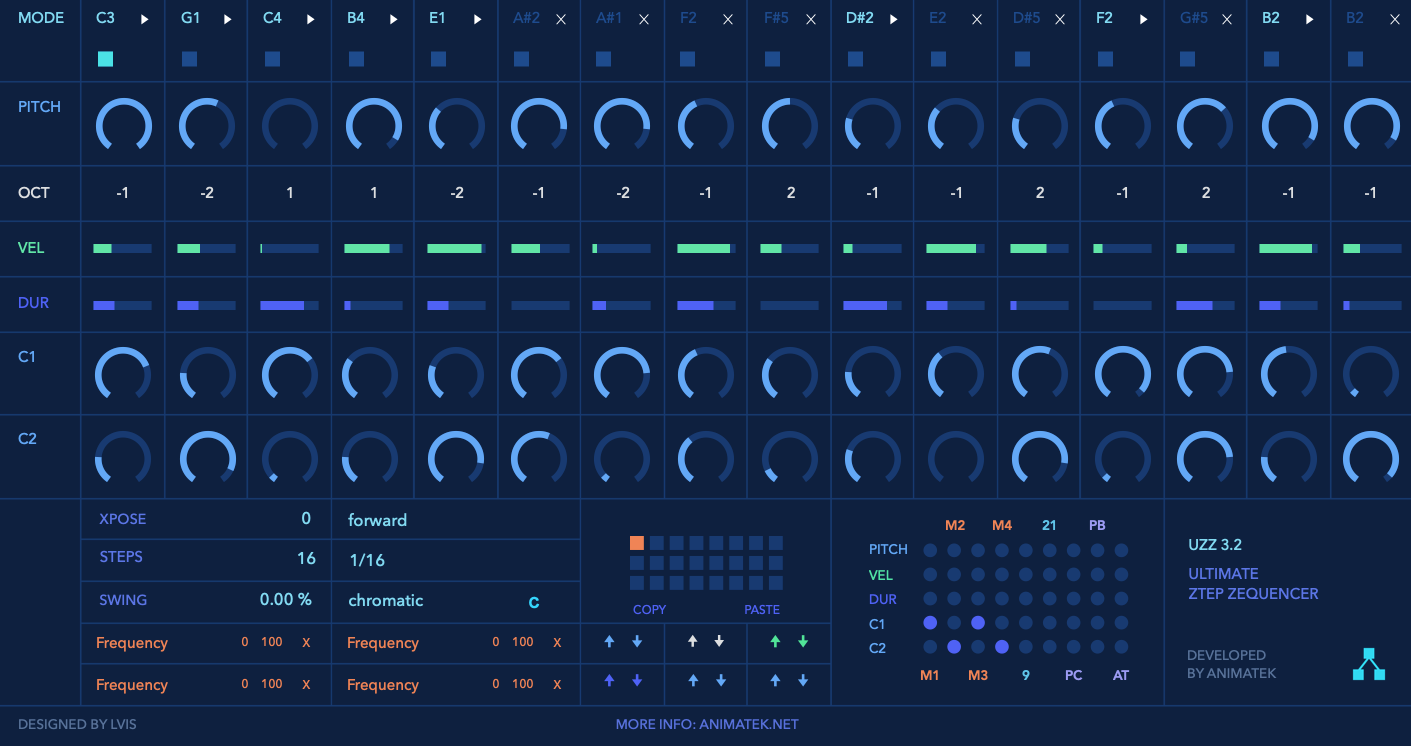Click the X icon on the A#2 step
1411x746 pixels.
[561, 19]
